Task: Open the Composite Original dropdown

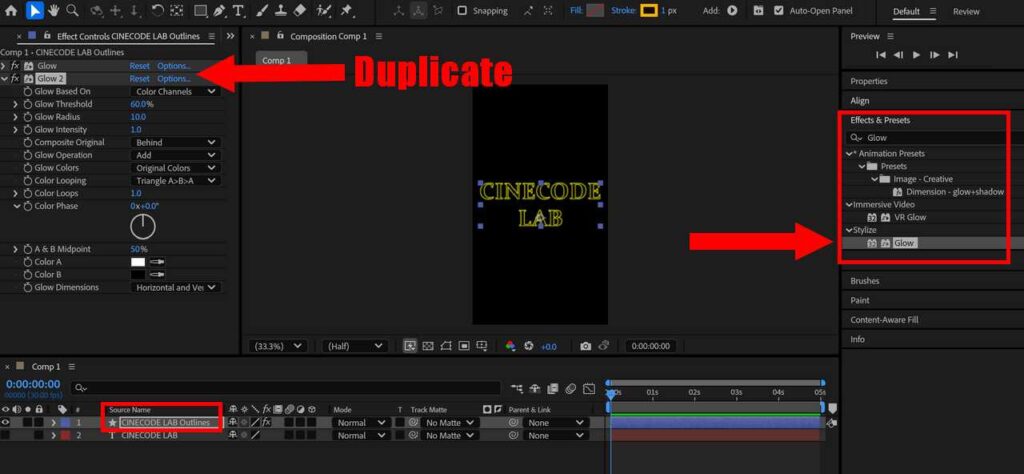Action: tap(175, 142)
